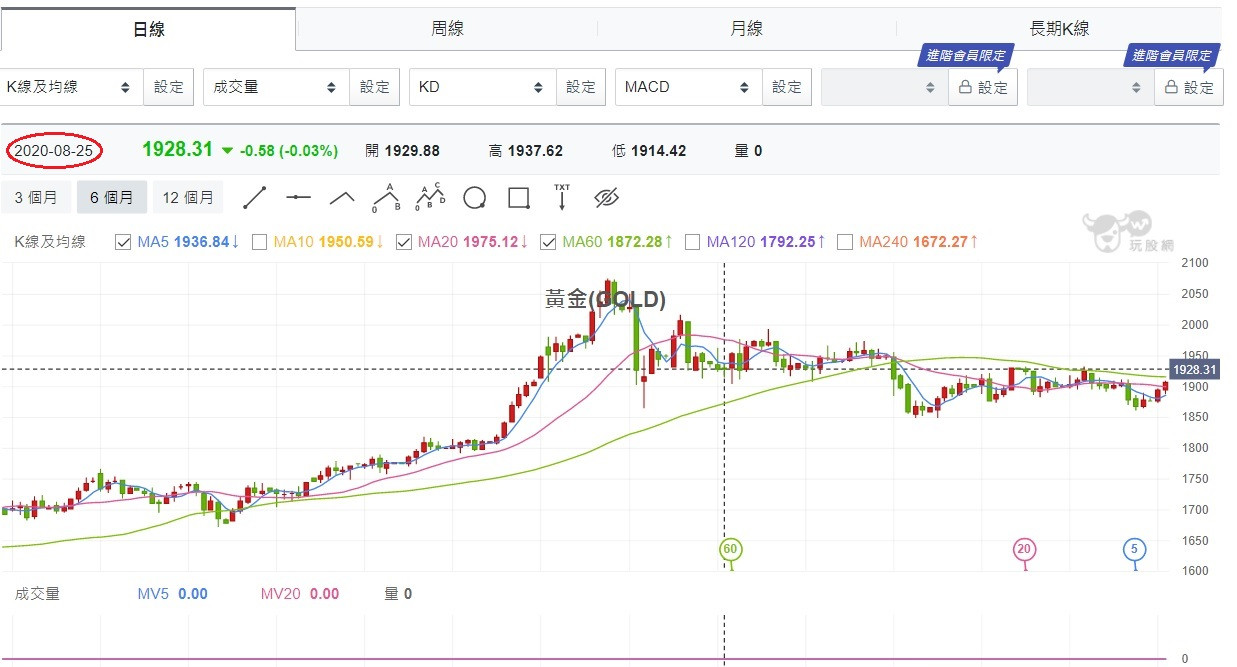Select the 0AB wave pattern tool
The width and height of the screenshot is (1237, 667).
(x=387, y=197)
